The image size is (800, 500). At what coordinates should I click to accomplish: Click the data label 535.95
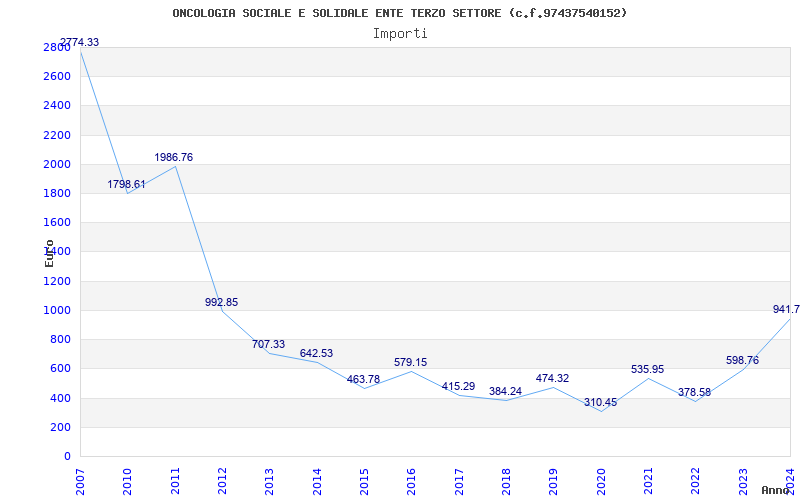[647, 369]
